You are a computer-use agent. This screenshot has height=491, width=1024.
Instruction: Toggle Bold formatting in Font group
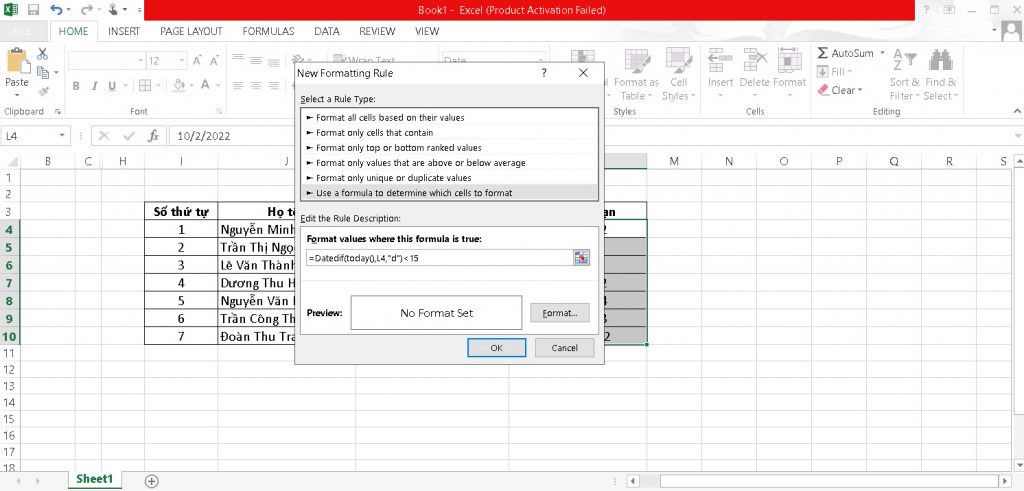[76, 86]
